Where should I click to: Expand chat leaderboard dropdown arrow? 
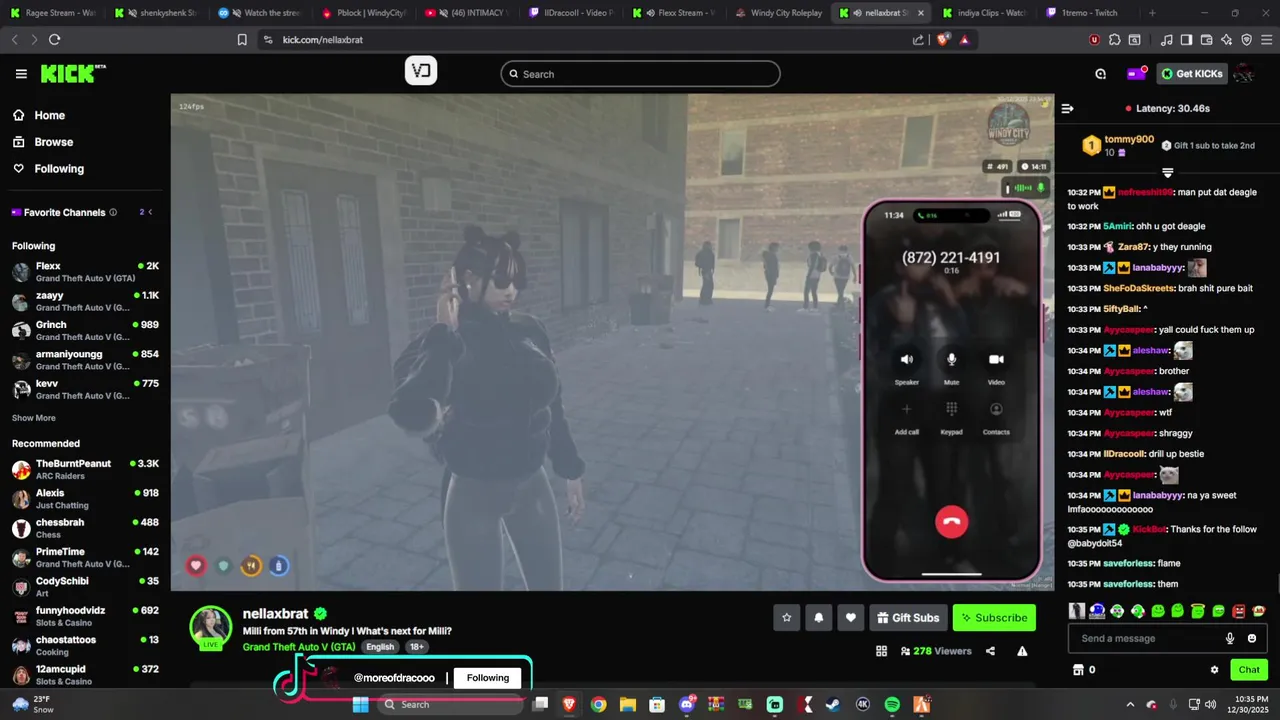(x=1167, y=173)
